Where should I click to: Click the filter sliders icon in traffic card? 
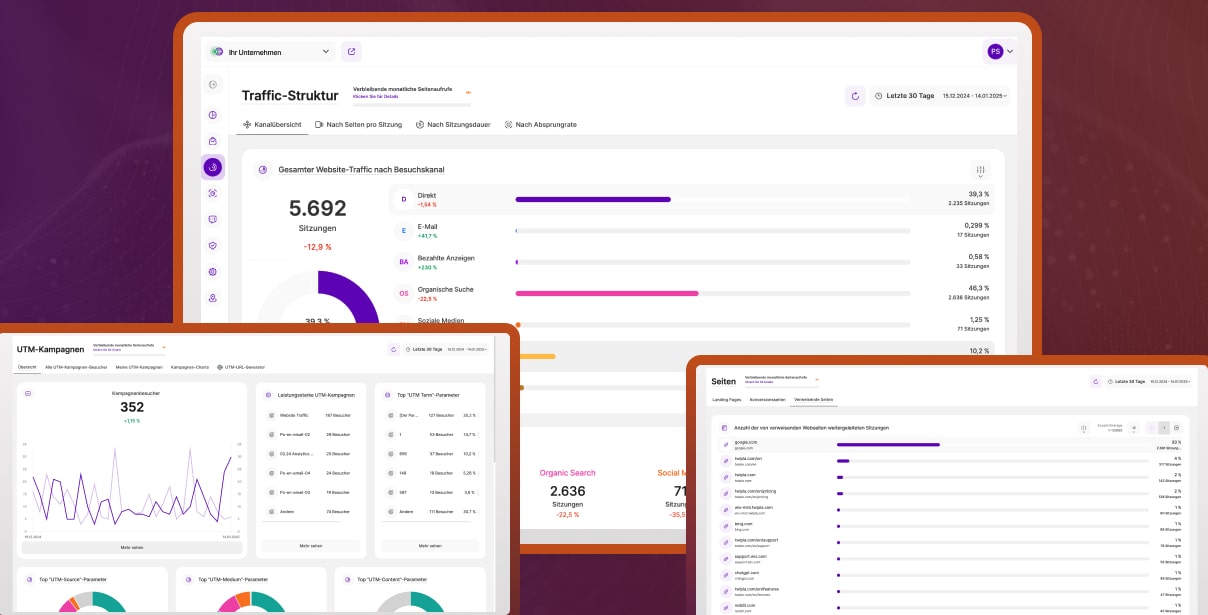(979, 171)
